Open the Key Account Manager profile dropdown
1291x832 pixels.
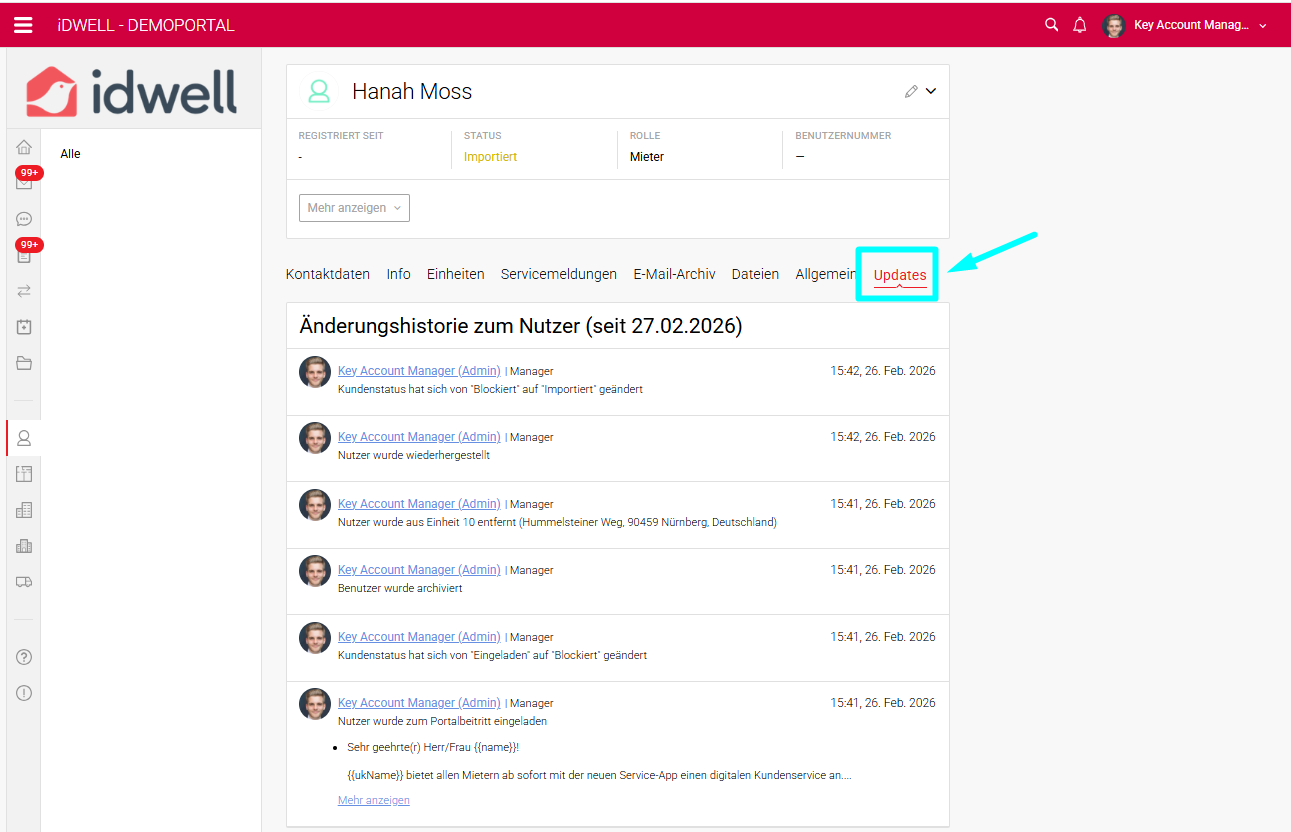[1188, 25]
